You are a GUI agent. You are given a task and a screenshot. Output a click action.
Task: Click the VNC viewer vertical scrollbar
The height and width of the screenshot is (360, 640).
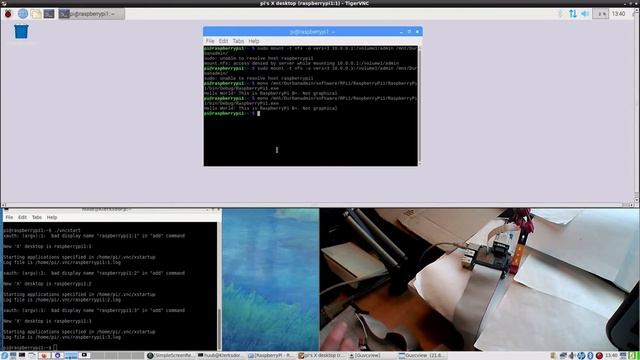[637, 105]
